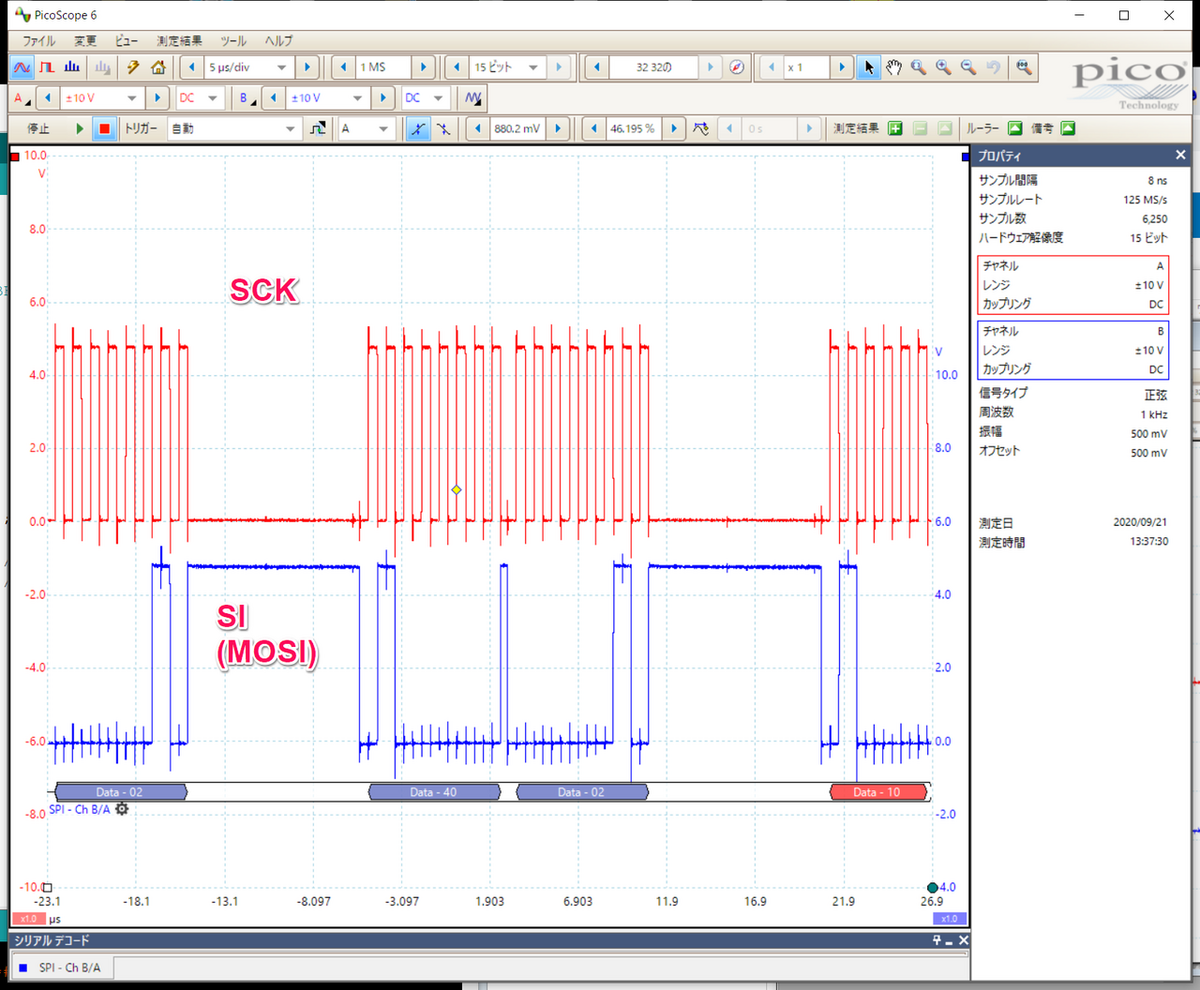
Task: Open trigger mode dropdown showing 自動
Action: 289,128
